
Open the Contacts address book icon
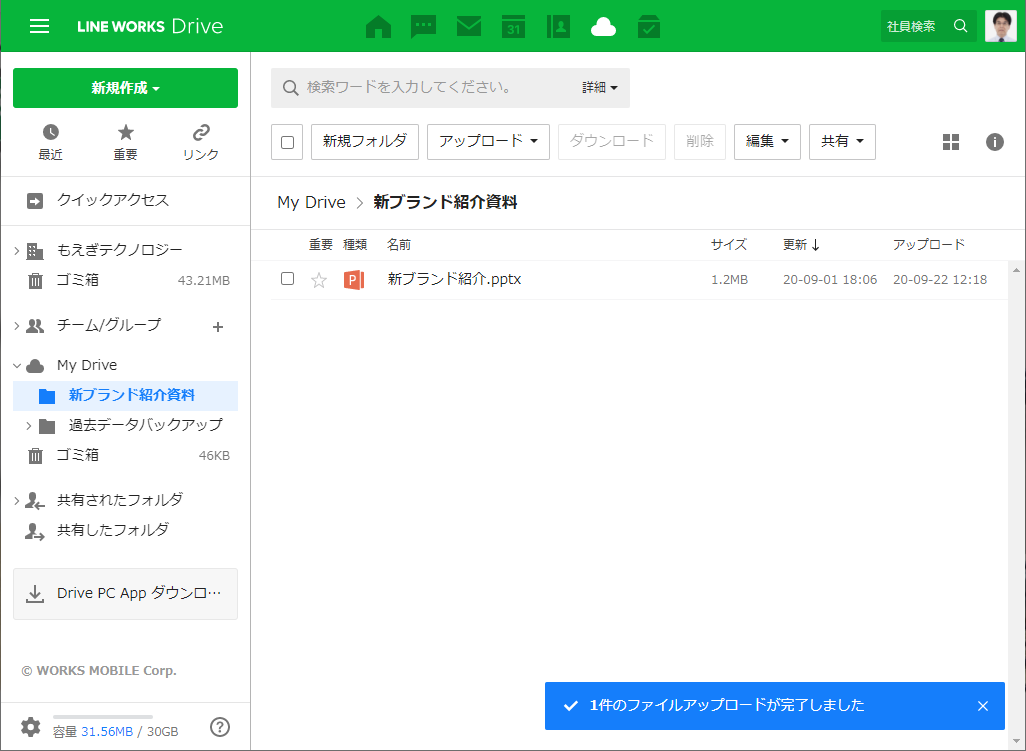coord(559,27)
